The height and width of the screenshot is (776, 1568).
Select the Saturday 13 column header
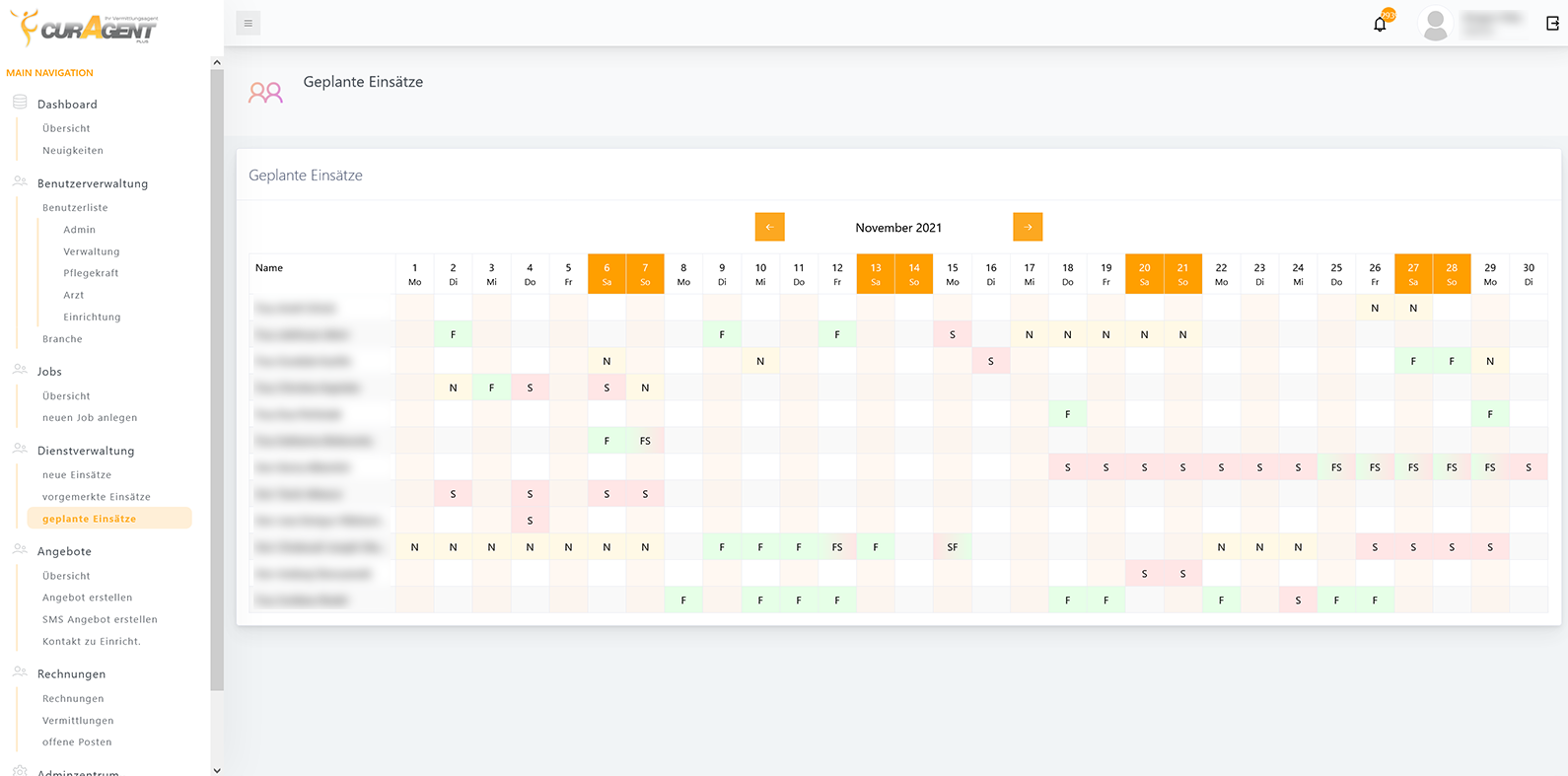click(x=876, y=274)
